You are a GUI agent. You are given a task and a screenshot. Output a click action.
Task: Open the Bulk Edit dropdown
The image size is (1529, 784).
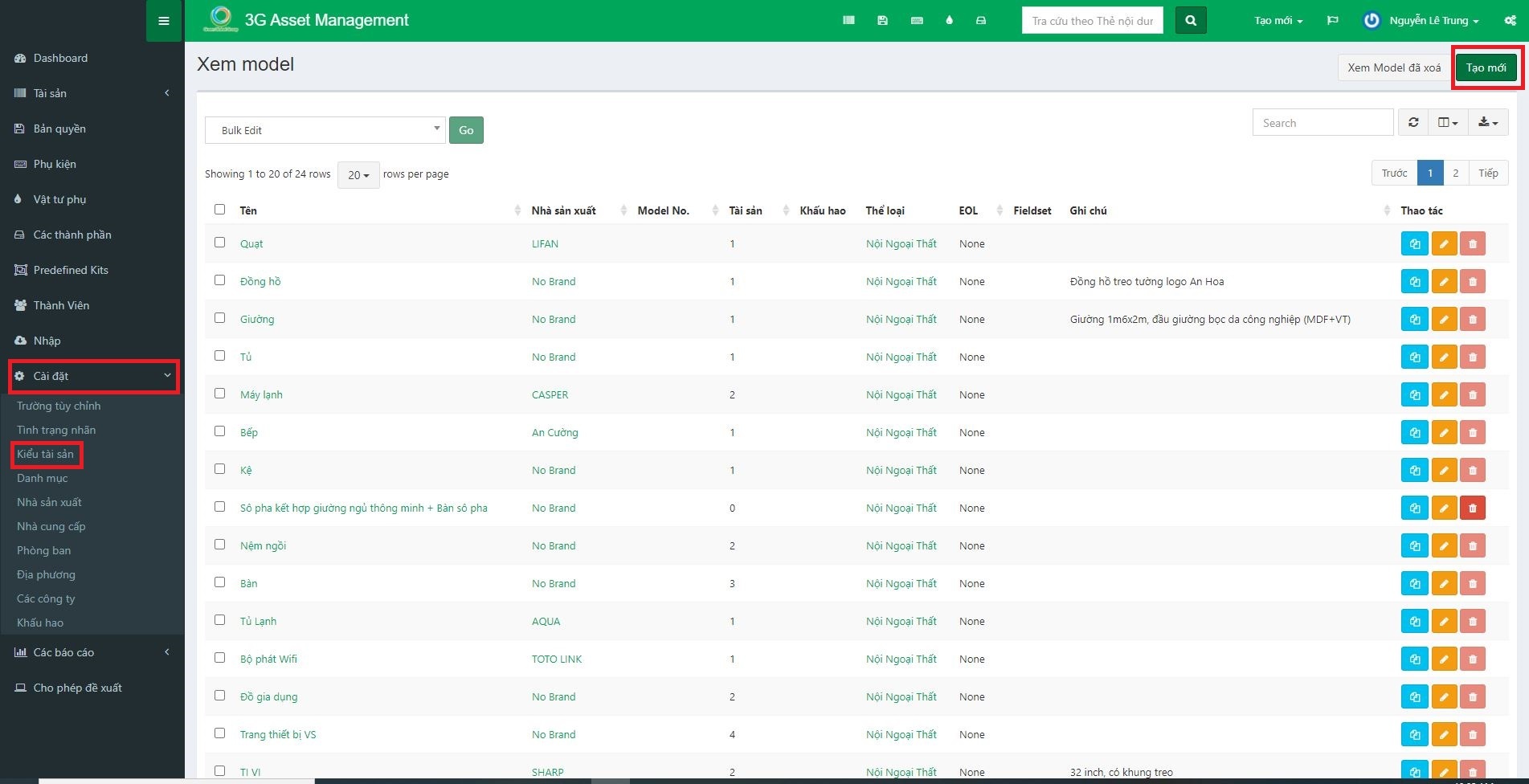(x=325, y=130)
